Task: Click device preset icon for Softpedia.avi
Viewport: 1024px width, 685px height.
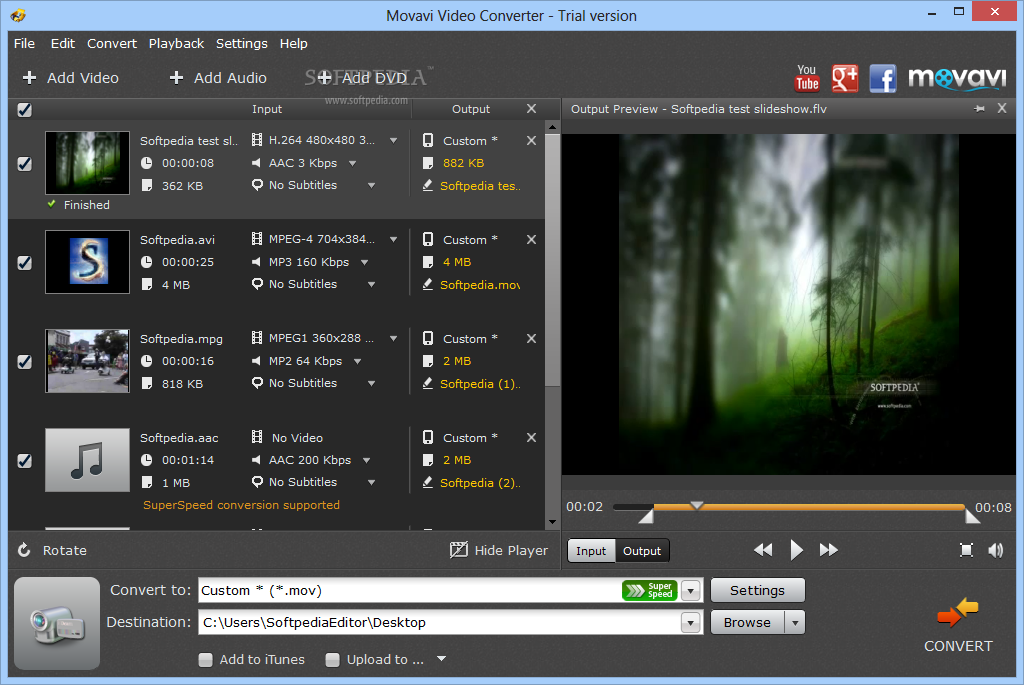Action: [x=428, y=239]
